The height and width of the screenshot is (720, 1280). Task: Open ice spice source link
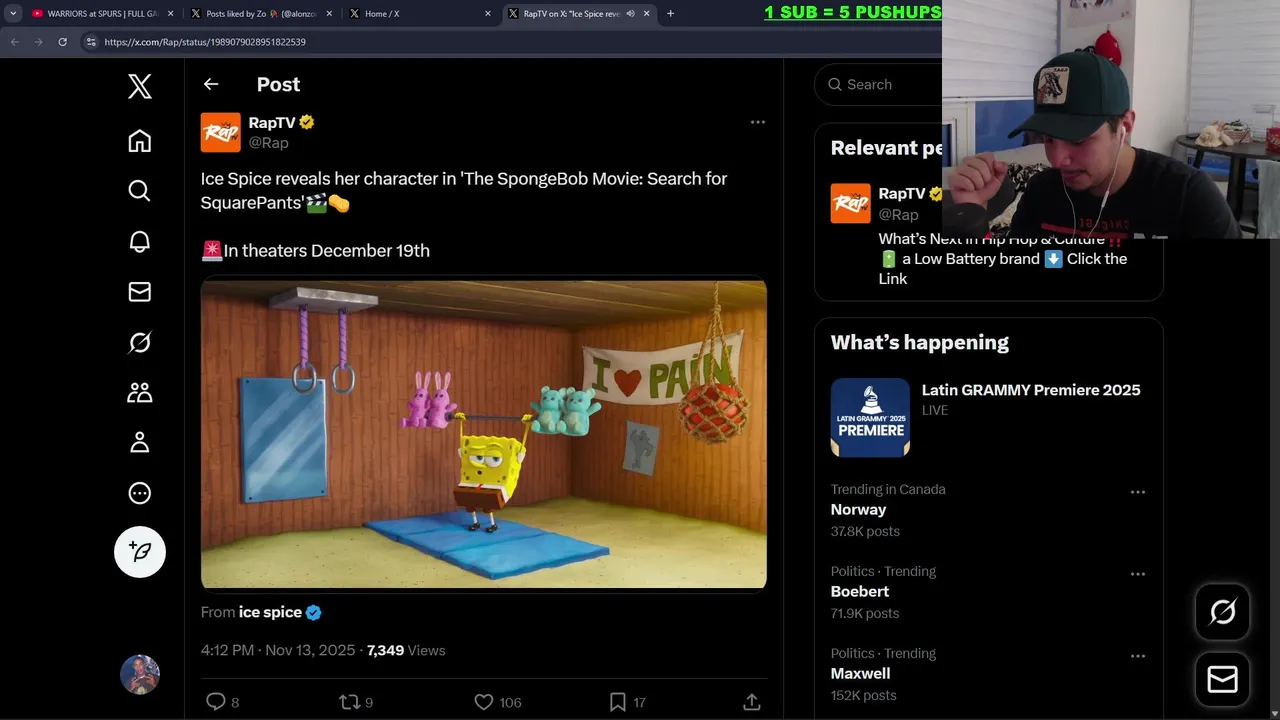[x=270, y=612]
